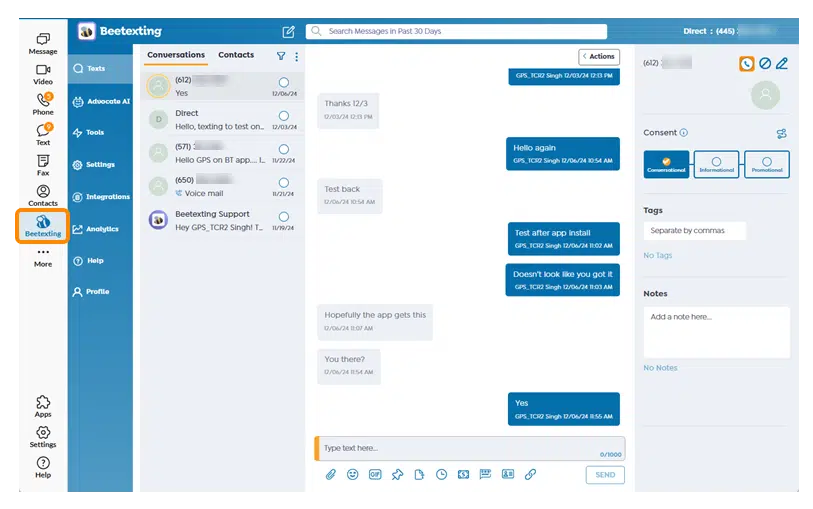Open Contacts in the left sidebar

click(43, 196)
